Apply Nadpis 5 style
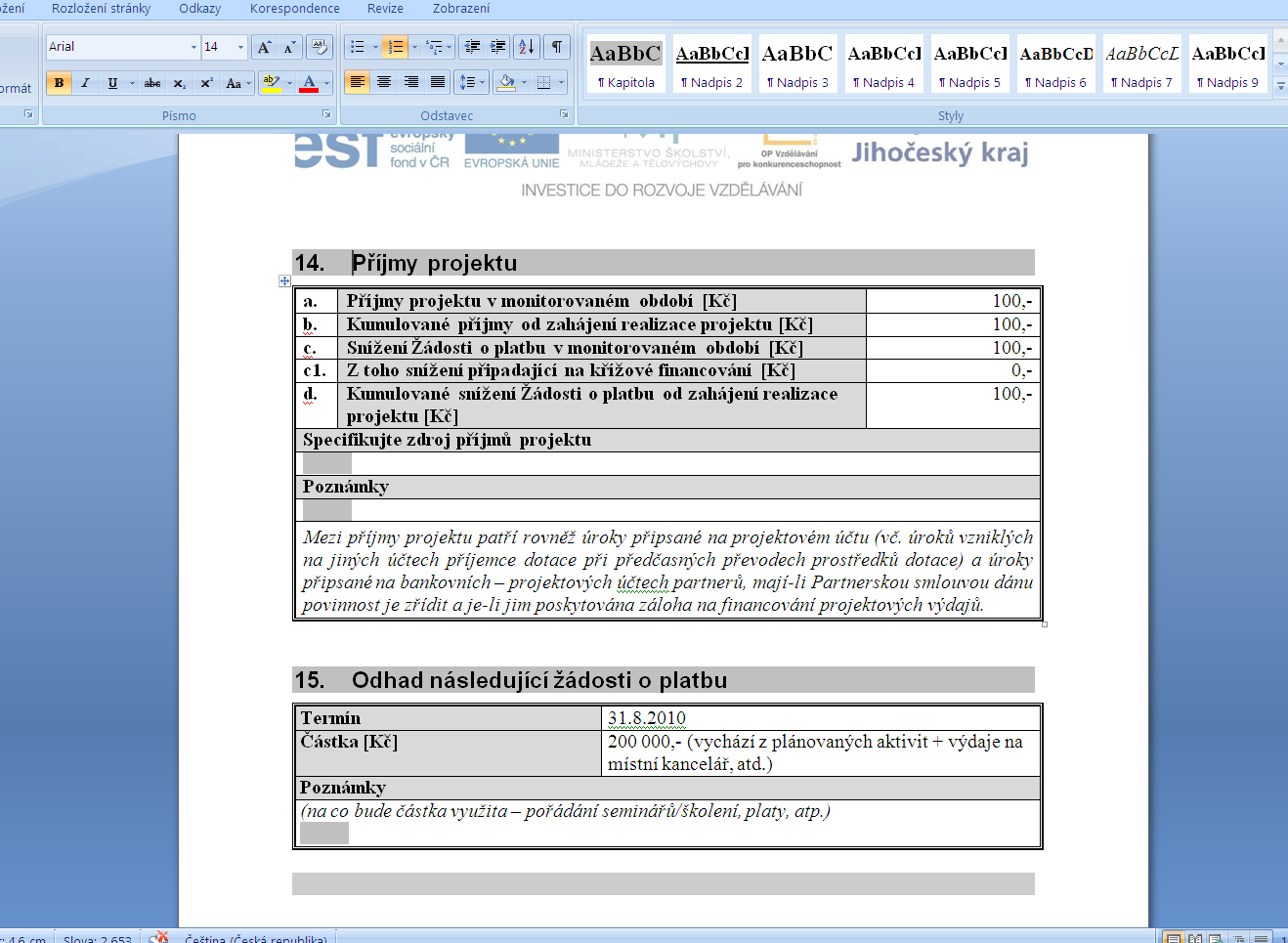 (x=970, y=64)
